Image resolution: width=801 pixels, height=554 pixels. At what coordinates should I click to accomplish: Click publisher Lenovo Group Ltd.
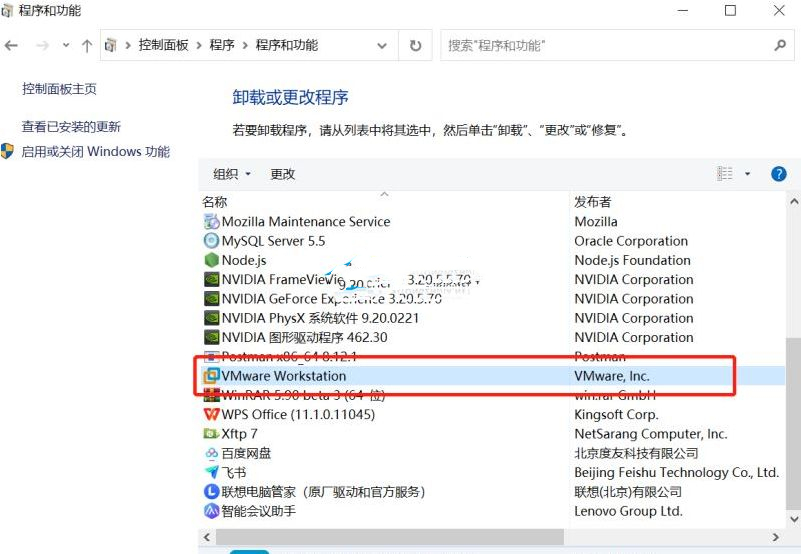(x=628, y=511)
